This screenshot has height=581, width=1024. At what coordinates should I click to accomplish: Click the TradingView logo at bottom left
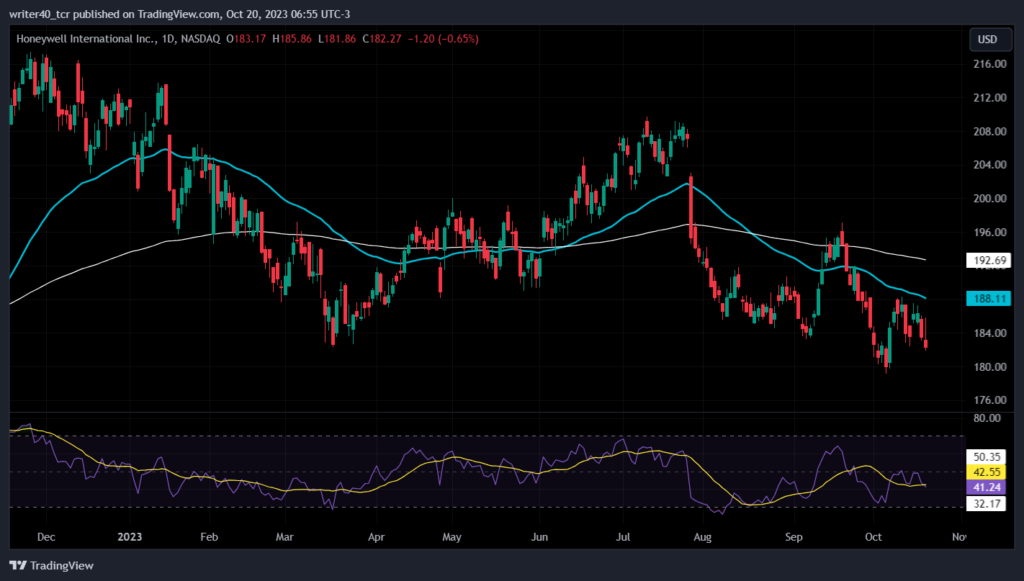(x=52, y=565)
